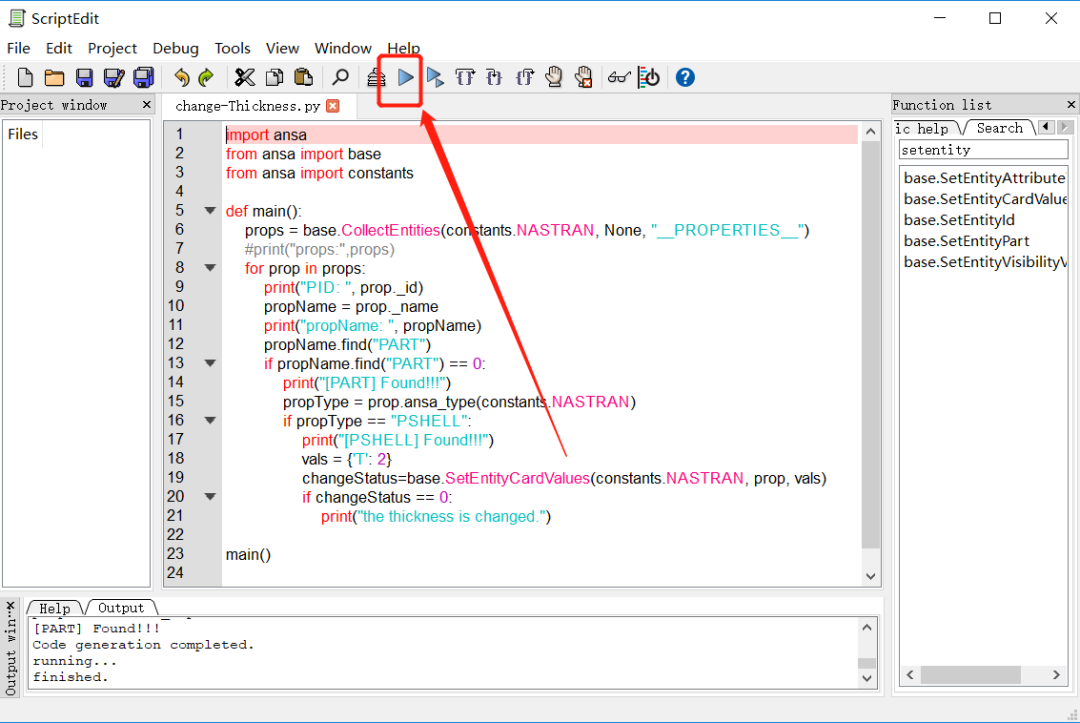Open a script file from folder
This screenshot has width=1080, height=723.
(x=54, y=77)
